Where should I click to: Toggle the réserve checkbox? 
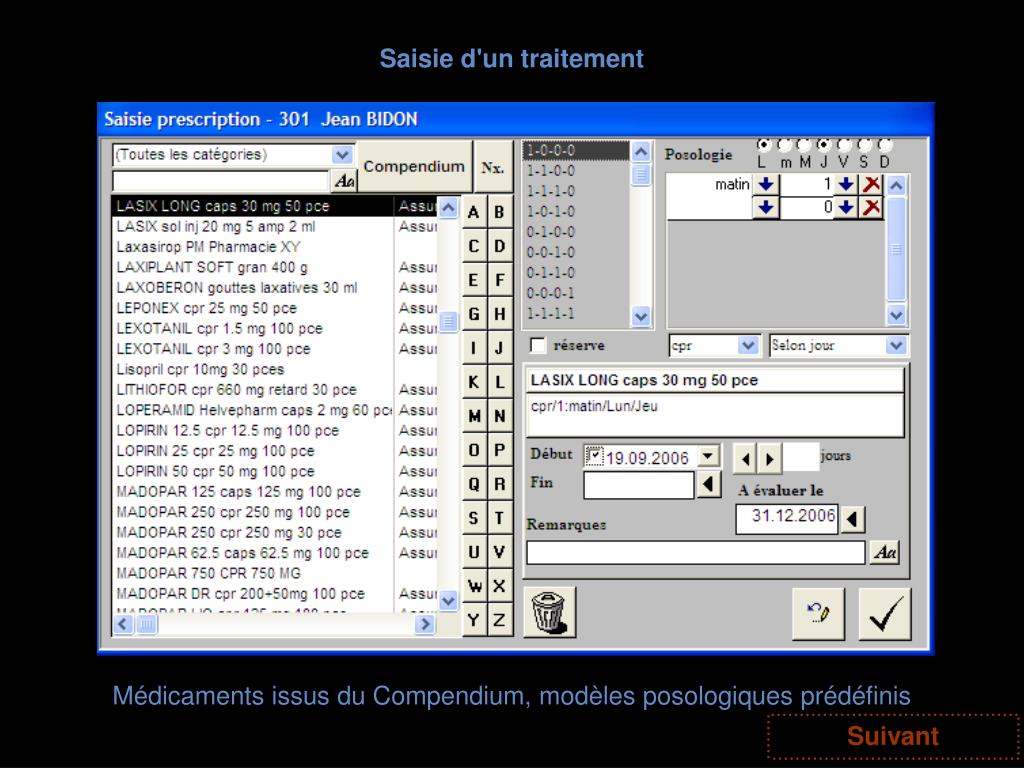[x=537, y=345]
